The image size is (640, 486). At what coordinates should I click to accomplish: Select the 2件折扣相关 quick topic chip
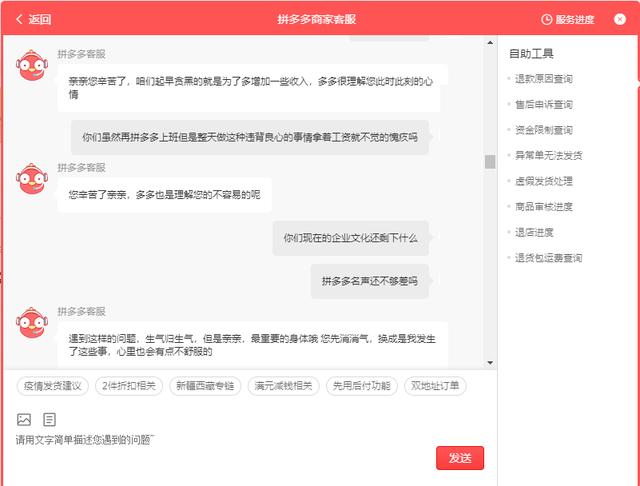[x=129, y=386]
